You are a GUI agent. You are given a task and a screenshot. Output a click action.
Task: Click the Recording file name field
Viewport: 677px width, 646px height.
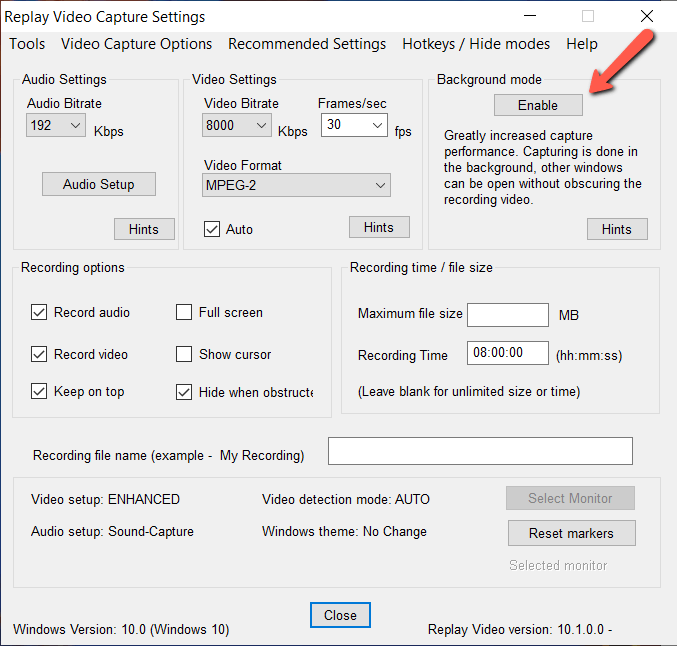480,451
